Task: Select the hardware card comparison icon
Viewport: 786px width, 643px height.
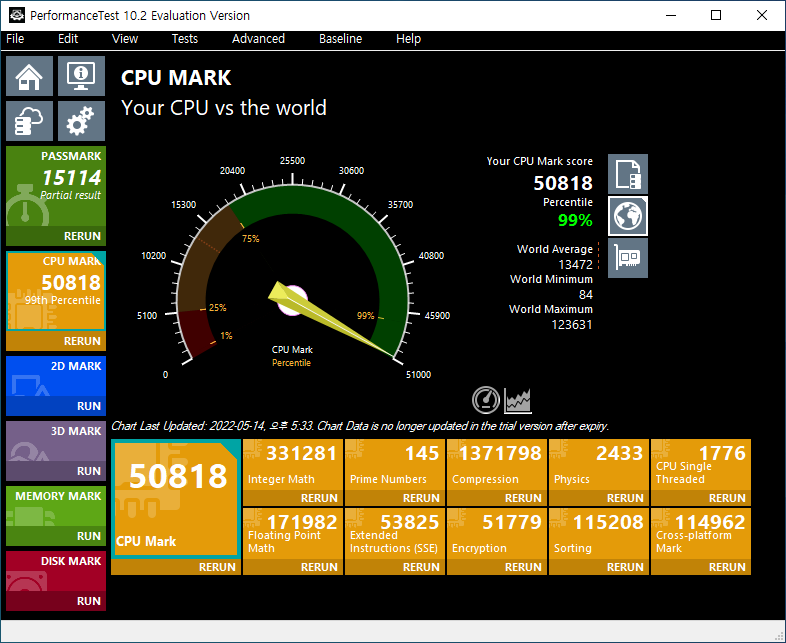Action: coord(628,258)
